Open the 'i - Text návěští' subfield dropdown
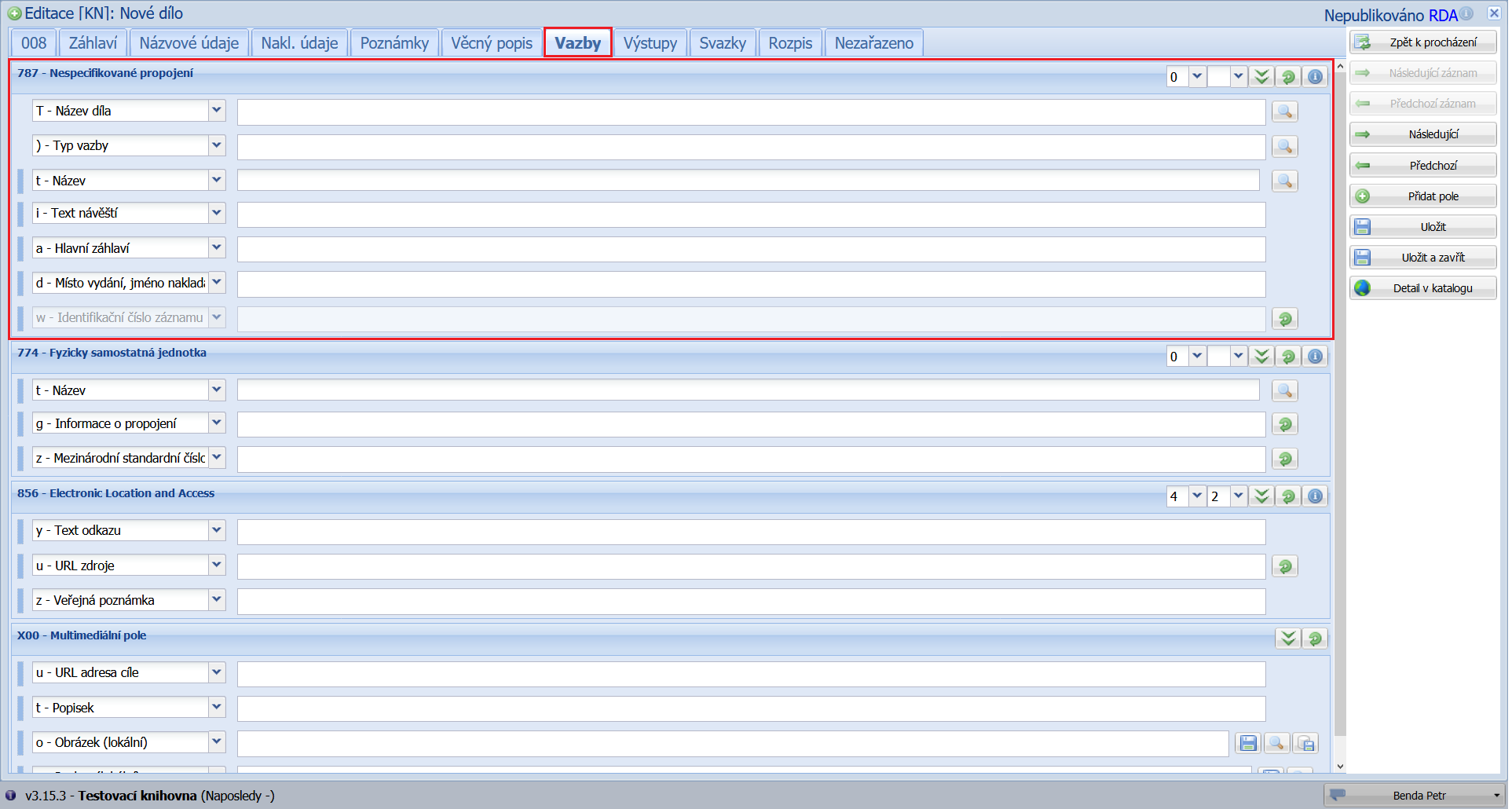The width and height of the screenshot is (1512, 809). (x=217, y=214)
